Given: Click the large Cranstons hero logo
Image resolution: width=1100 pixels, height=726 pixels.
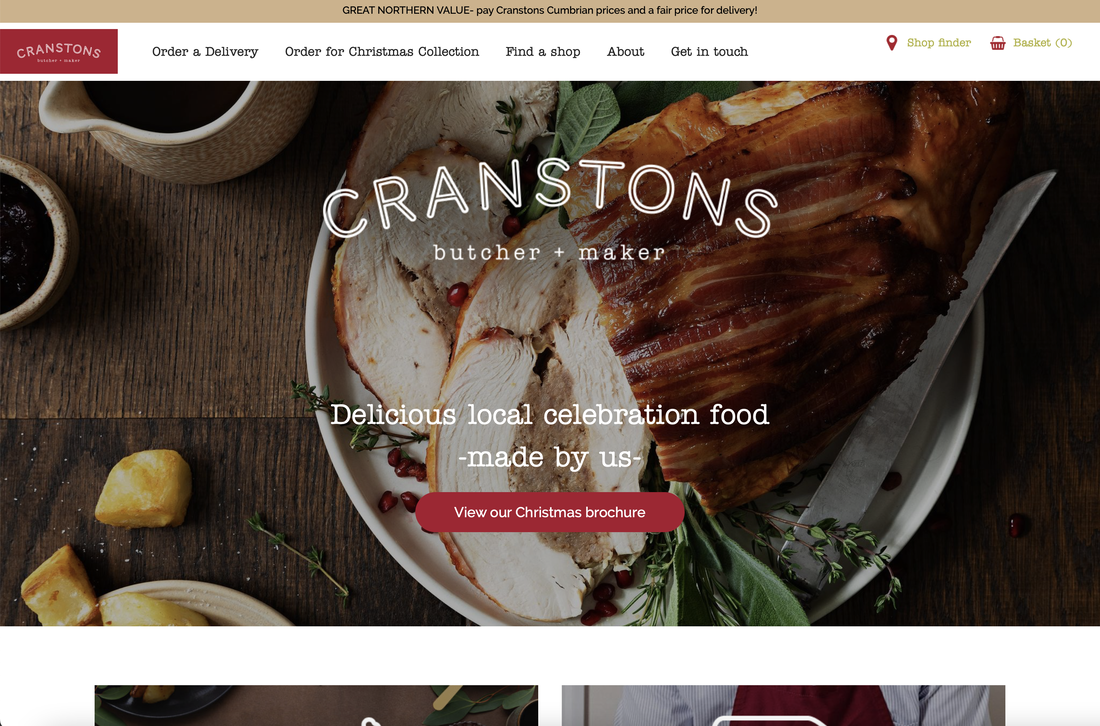Looking at the screenshot, I should (551, 198).
